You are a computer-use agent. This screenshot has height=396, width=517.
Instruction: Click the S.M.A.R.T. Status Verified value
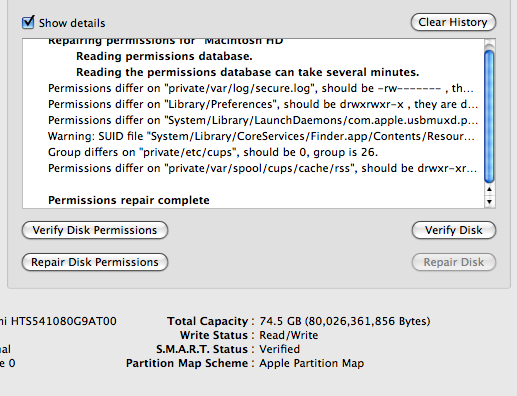[x=280, y=349]
